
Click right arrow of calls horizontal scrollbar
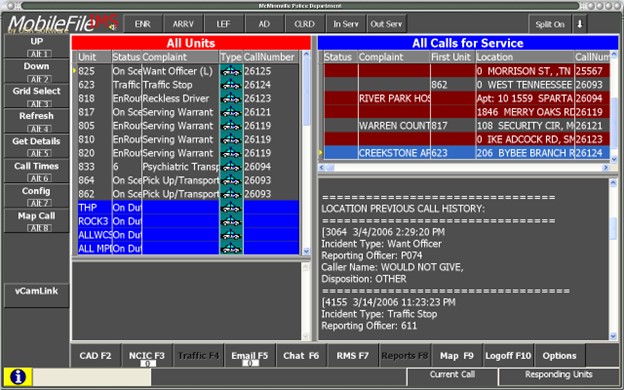[x=605, y=168]
